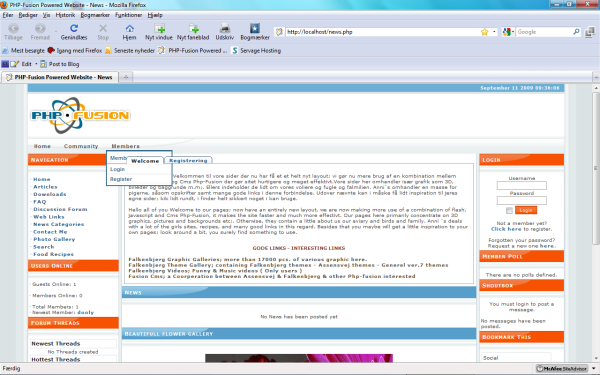Click the orange Login button
Image resolution: width=600 pixels, height=375 pixels.
[x=526, y=210]
